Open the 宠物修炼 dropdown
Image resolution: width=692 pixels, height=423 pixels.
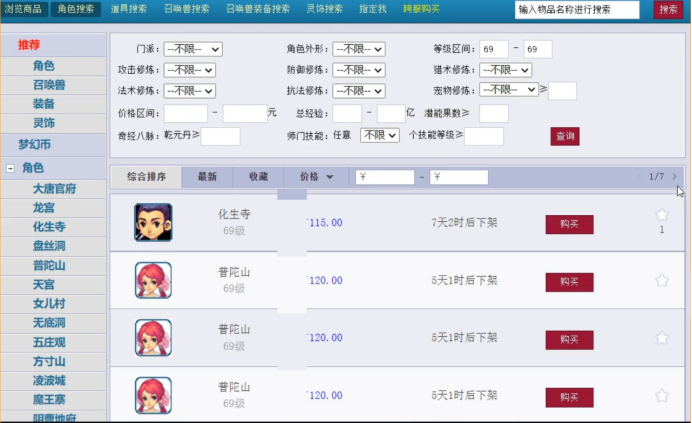pos(508,90)
